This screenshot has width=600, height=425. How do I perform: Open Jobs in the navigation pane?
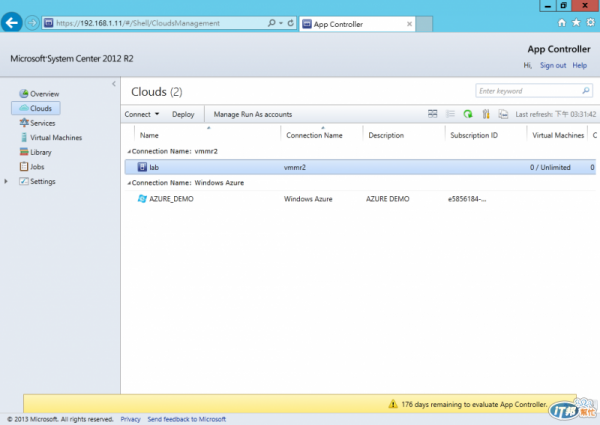click(x=32, y=166)
